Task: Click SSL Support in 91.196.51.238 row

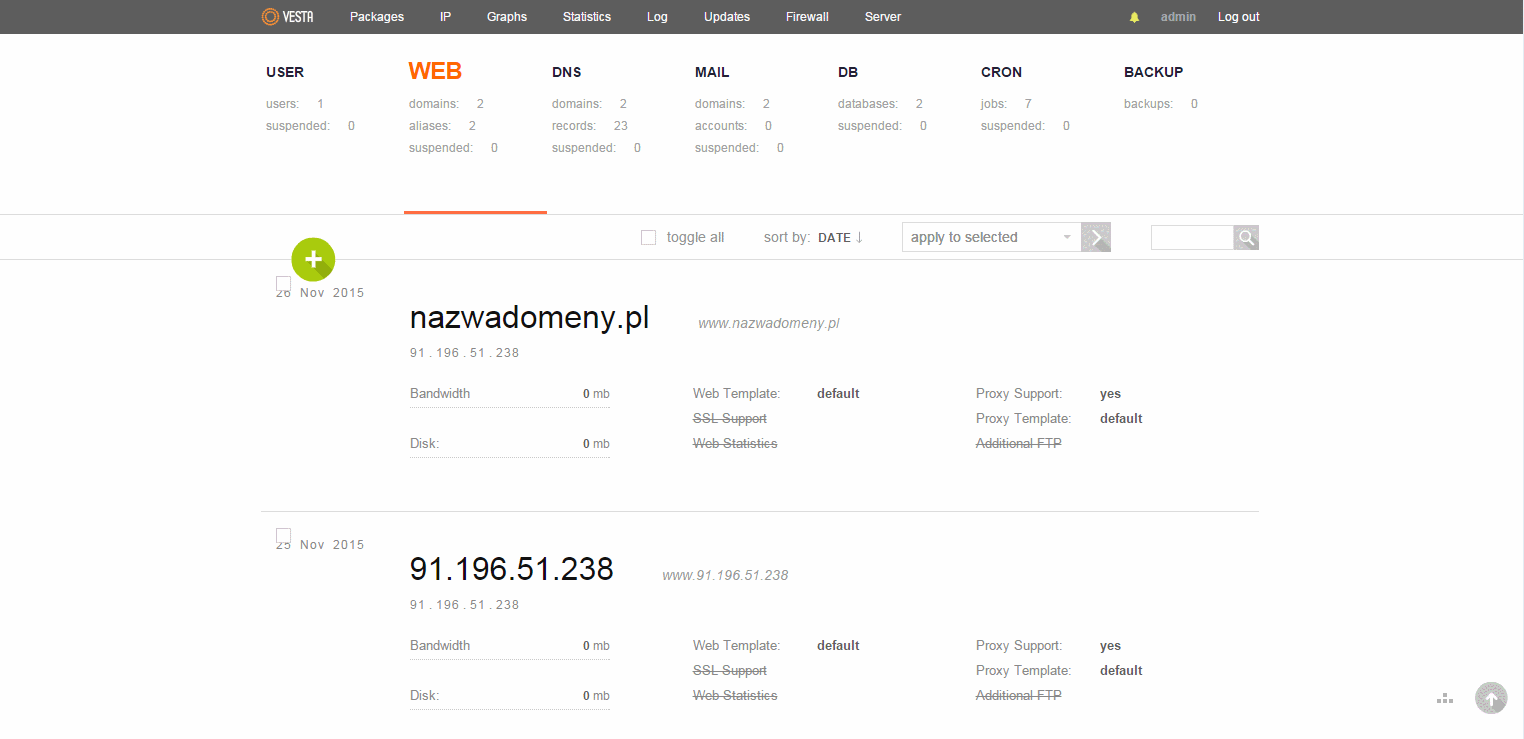Action: (x=730, y=670)
